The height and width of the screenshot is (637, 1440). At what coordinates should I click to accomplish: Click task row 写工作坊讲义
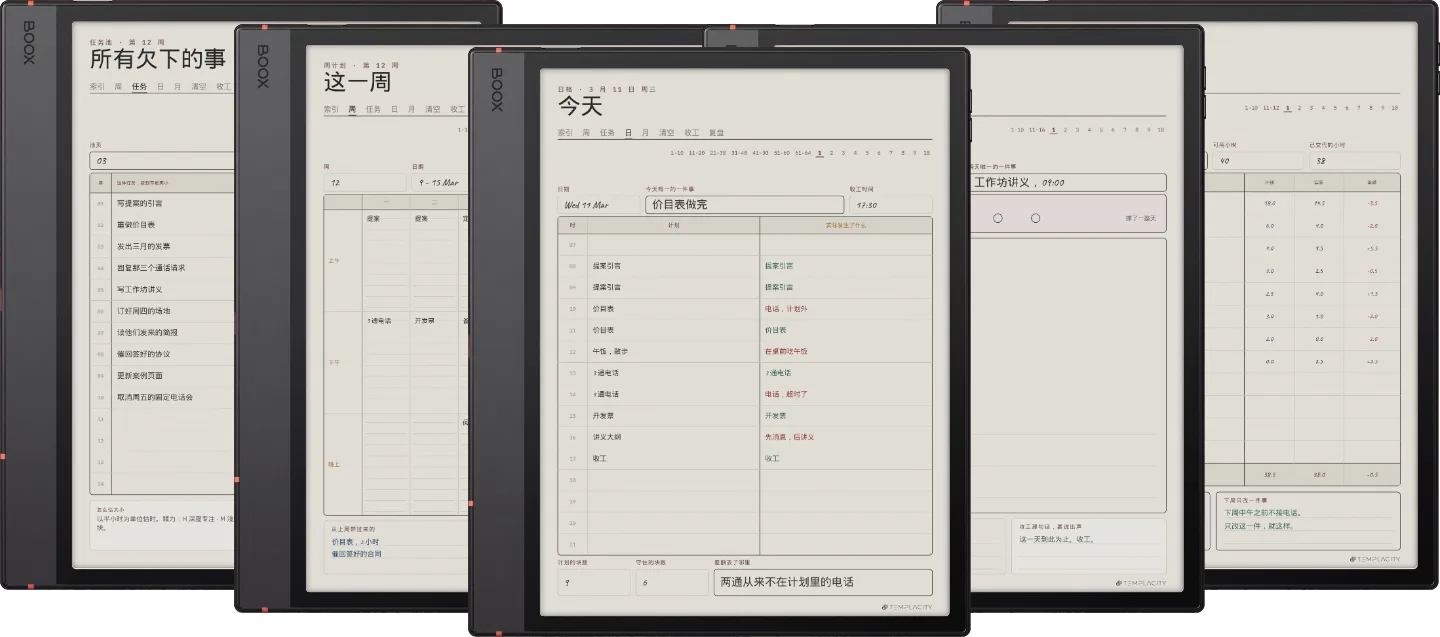tap(161, 289)
